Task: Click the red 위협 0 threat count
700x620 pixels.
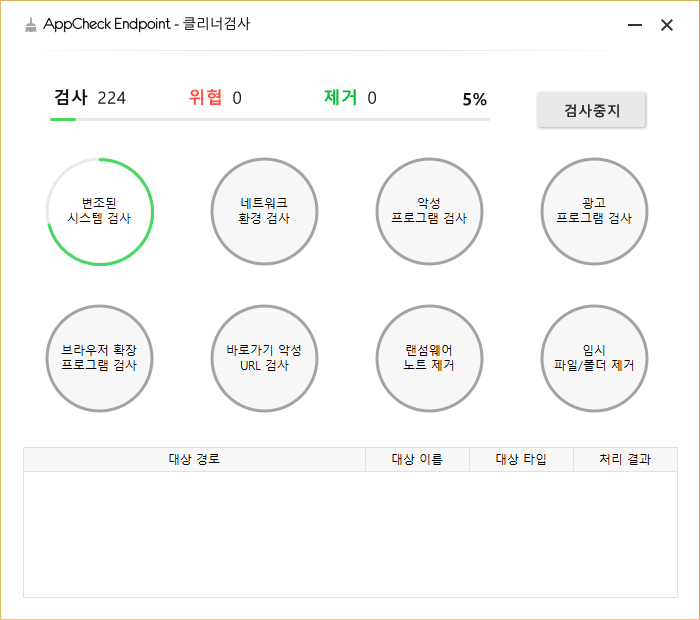Action: [x=215, y=98]
